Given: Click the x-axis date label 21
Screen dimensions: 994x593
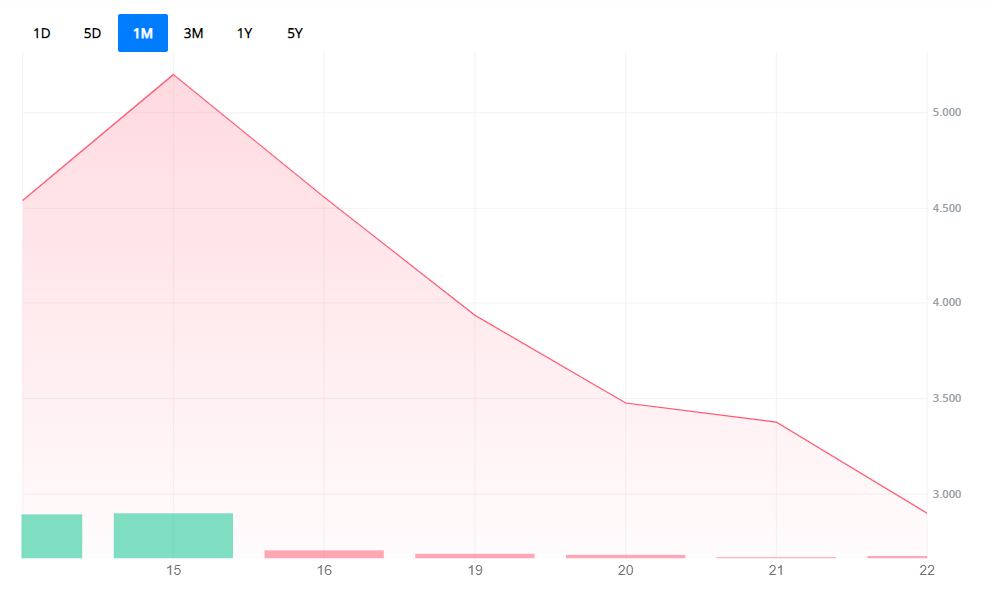Looking at the screenshot, I should 776,571.
